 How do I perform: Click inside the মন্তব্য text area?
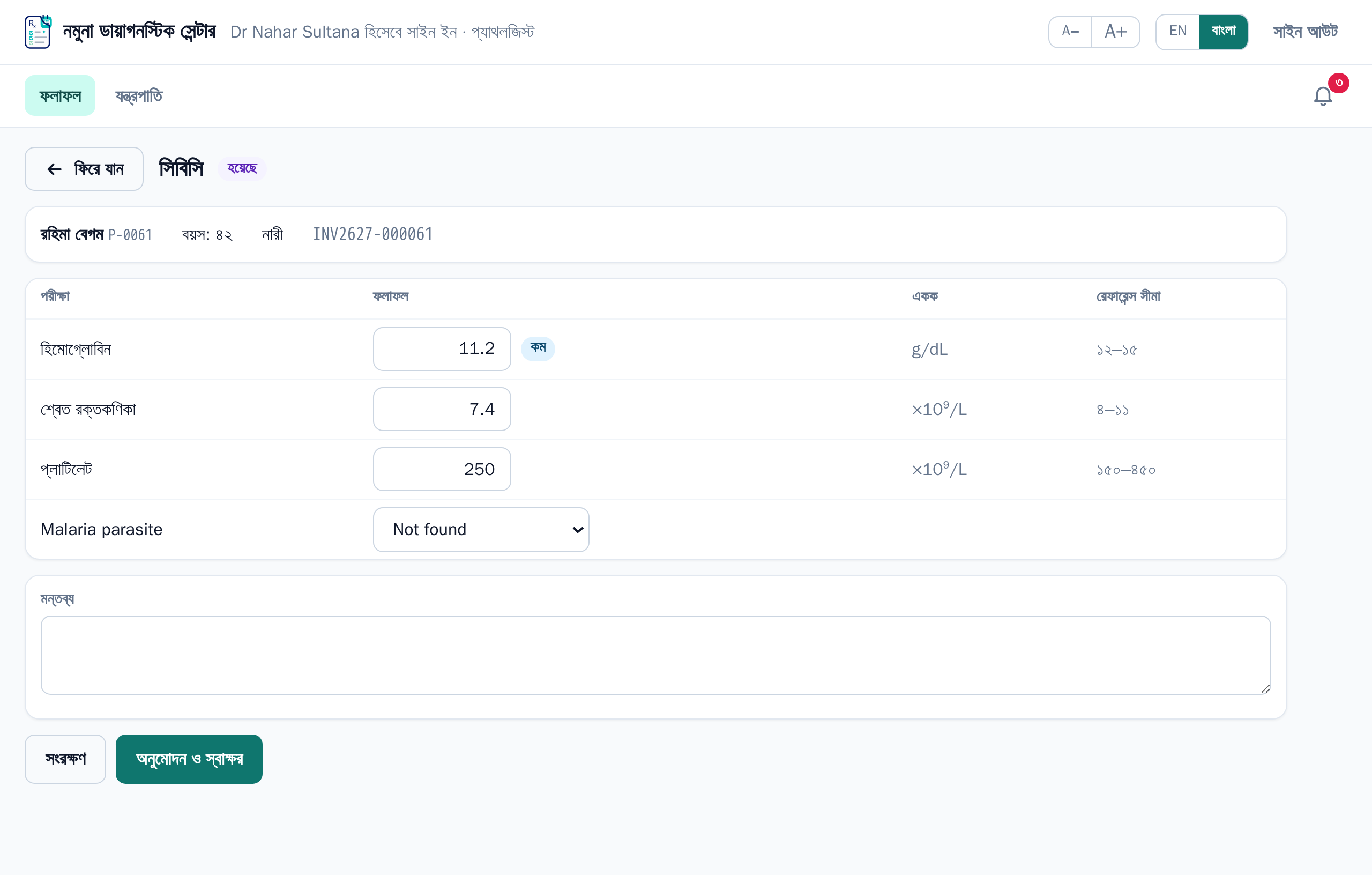pos(655,655)
